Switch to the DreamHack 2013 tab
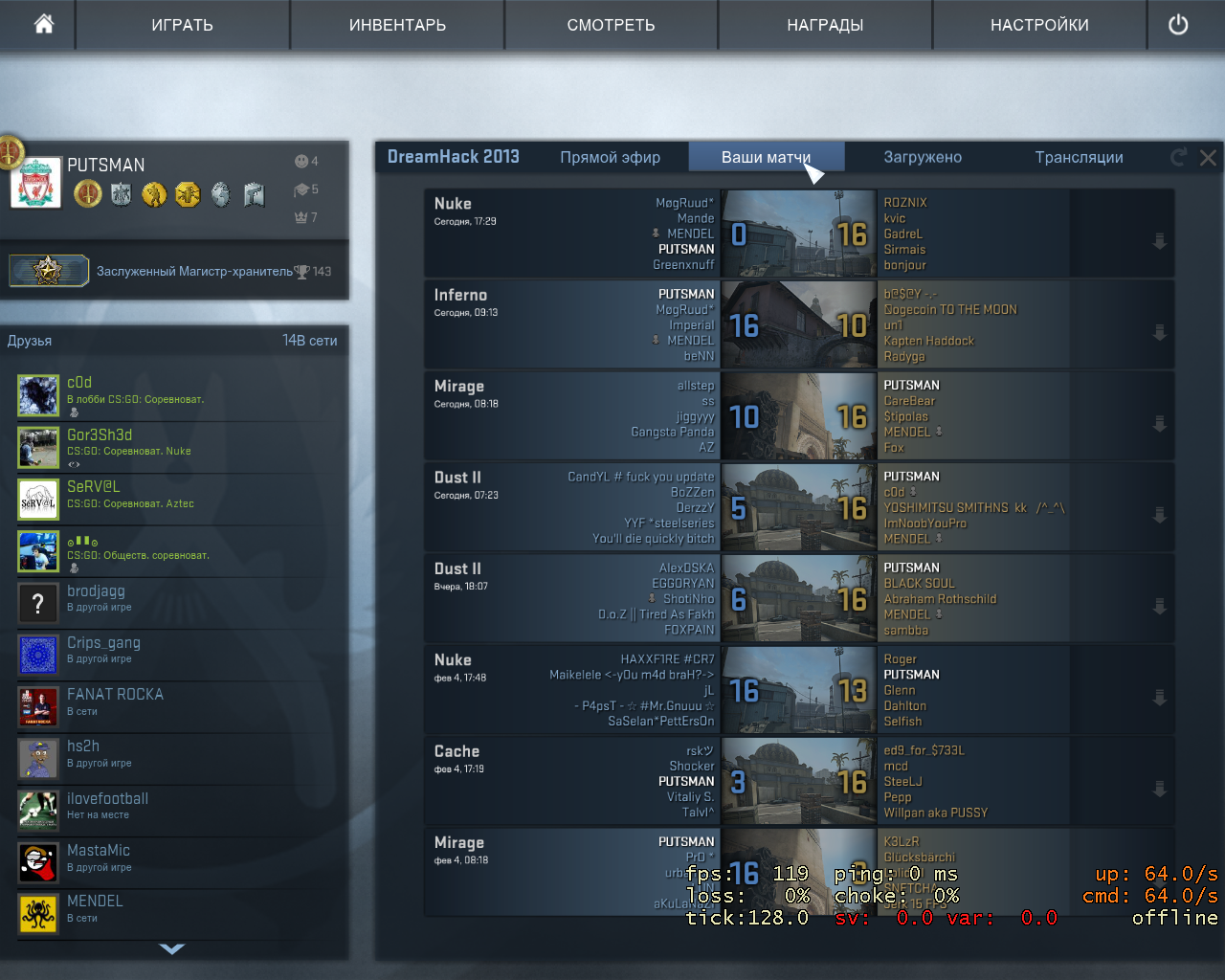The height and width of the screenshot is (980, 1225). point(454,157)
